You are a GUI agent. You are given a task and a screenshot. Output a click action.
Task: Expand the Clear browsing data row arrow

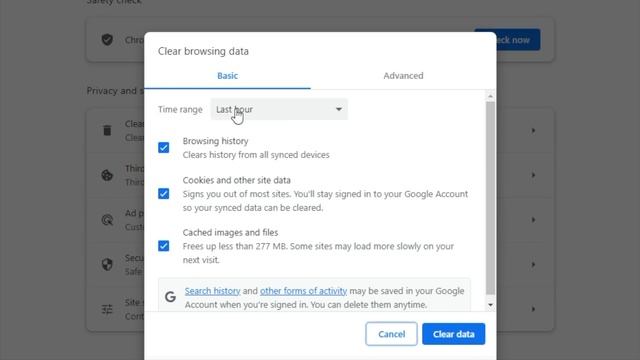[x=533, y=131]
